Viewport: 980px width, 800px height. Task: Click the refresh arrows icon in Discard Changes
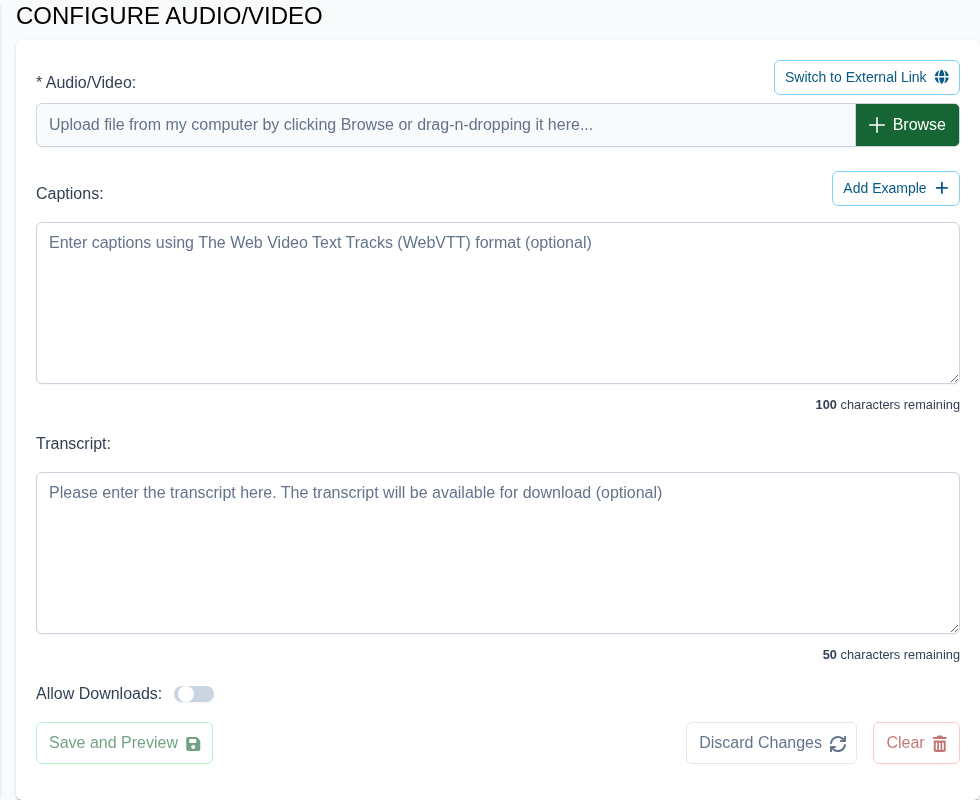click(x=838, y=744)
